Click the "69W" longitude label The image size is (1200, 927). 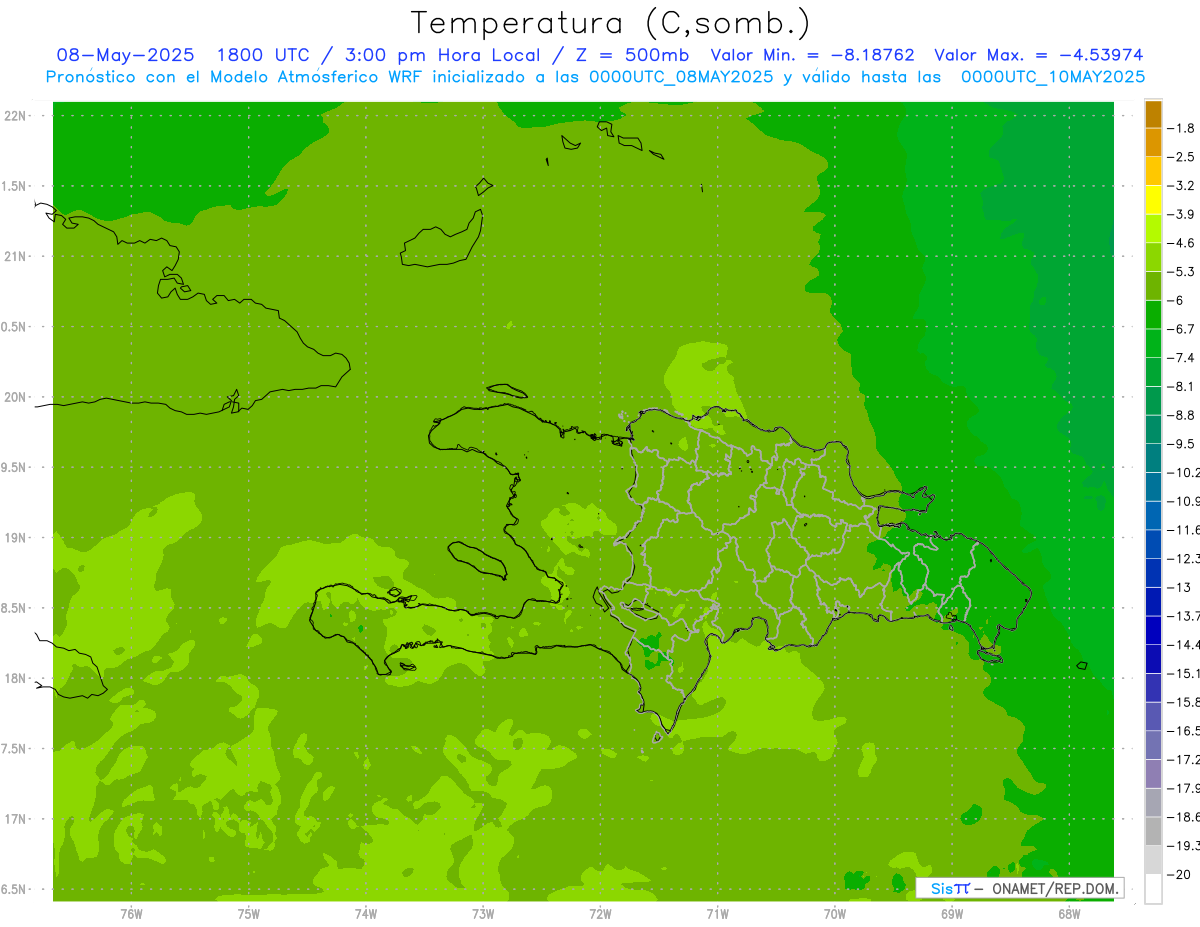(x=952, y=914)
